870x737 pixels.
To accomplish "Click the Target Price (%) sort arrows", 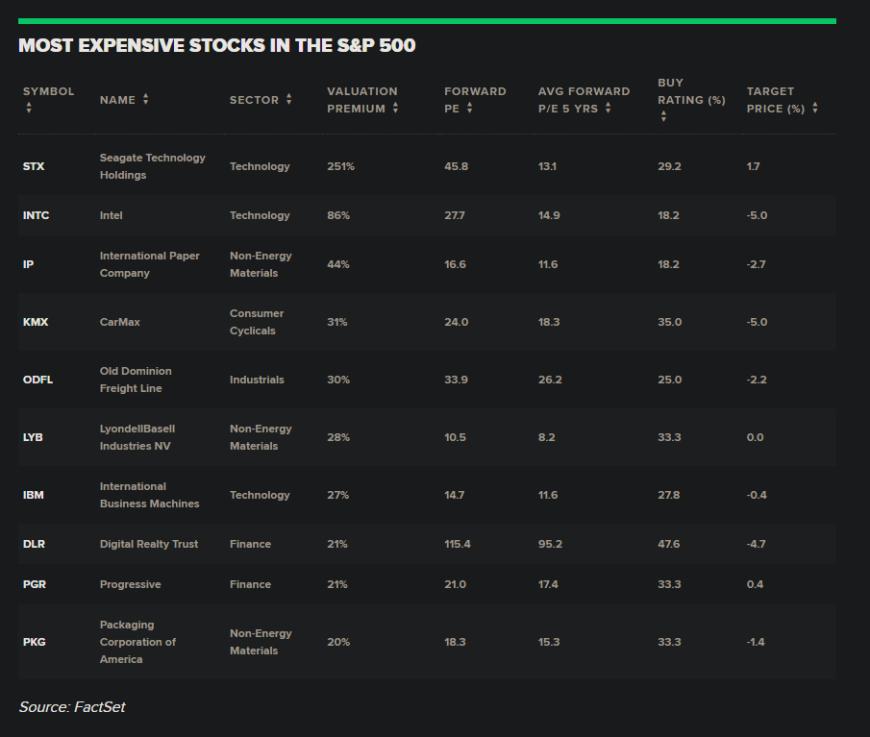I will 815,108.
